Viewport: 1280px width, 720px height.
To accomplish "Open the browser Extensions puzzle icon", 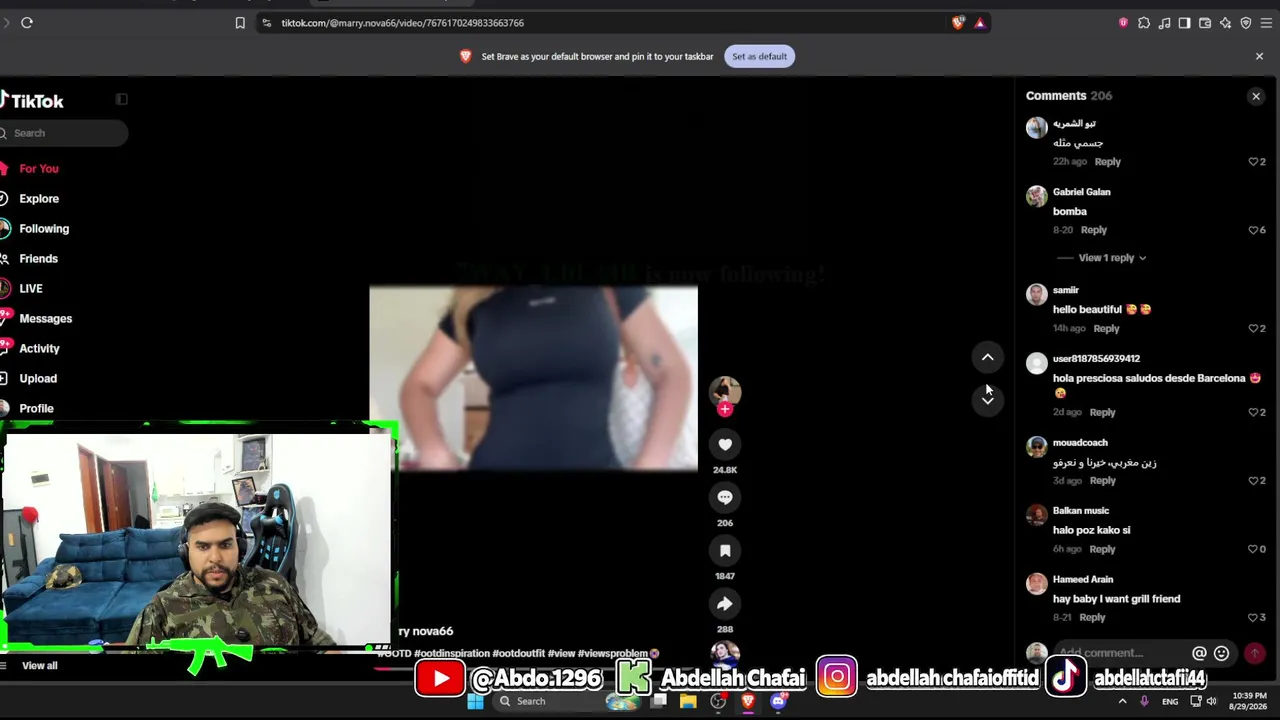I will tap(1144, 23).
